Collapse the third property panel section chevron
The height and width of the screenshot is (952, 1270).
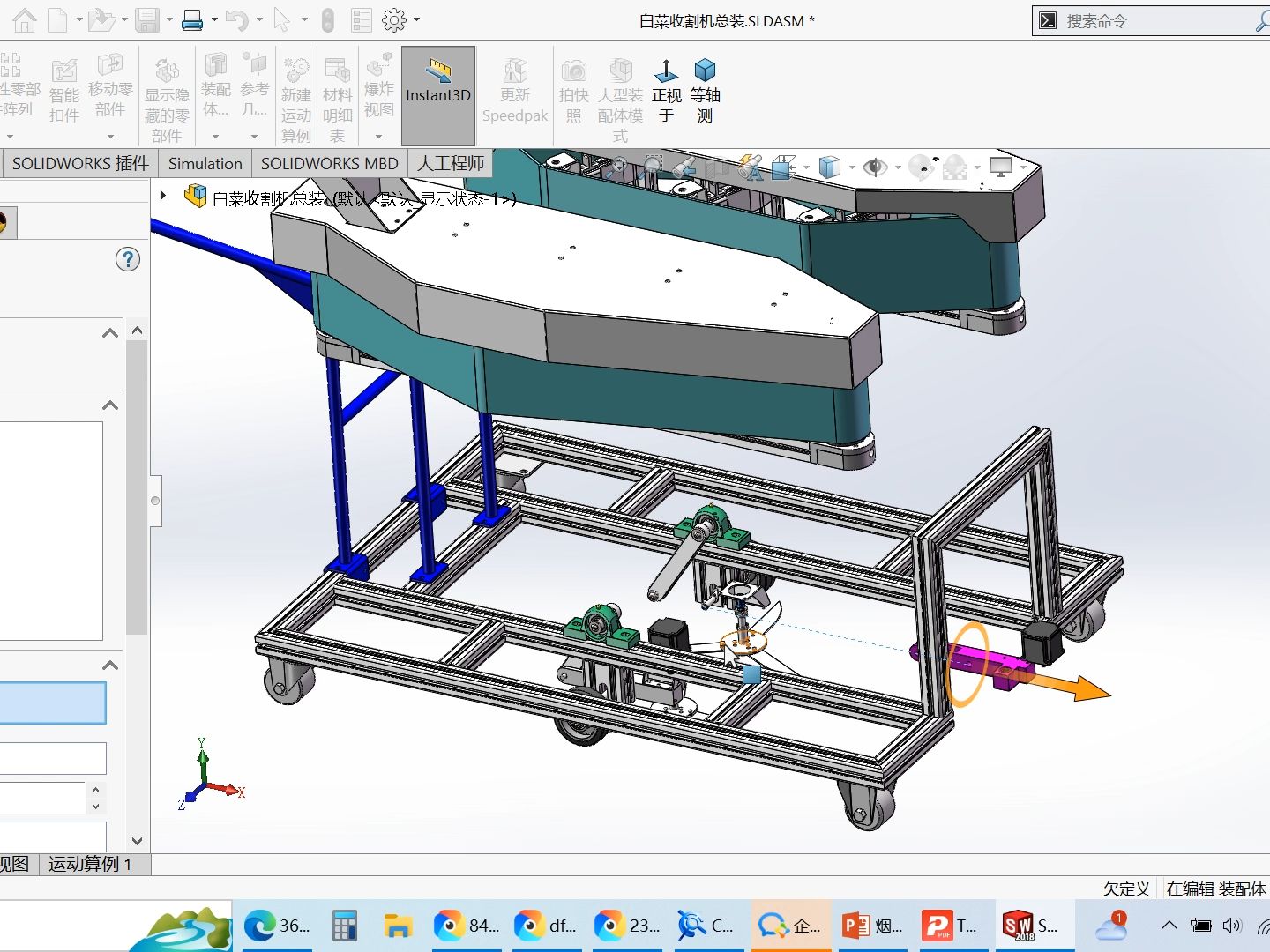click(110, 666)
